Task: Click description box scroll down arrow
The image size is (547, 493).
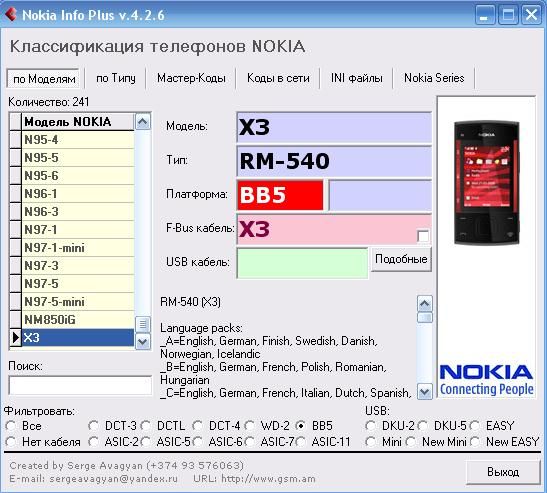Action: pos(425,391)
